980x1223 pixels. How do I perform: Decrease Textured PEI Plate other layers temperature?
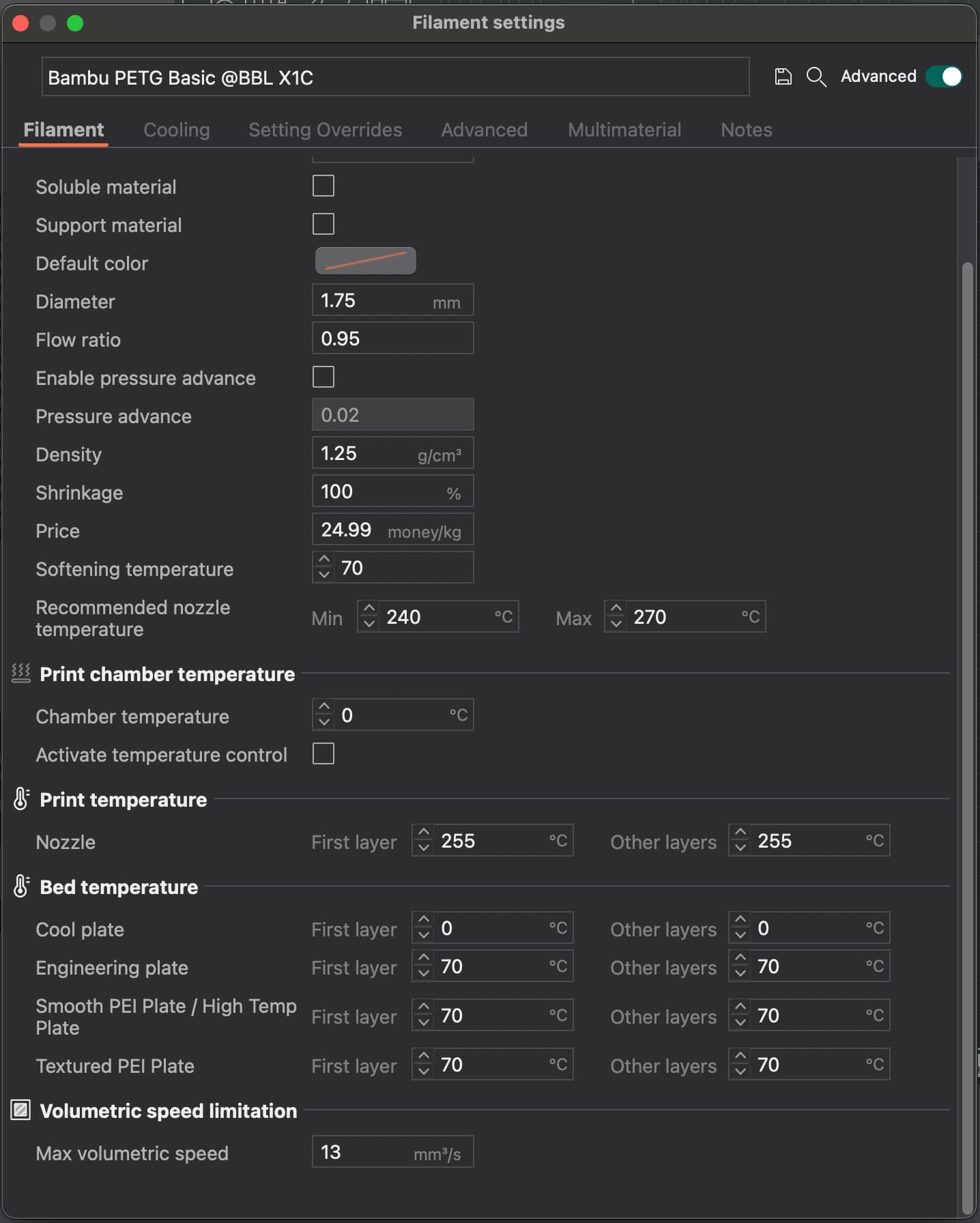click(x=740, y=1072)
